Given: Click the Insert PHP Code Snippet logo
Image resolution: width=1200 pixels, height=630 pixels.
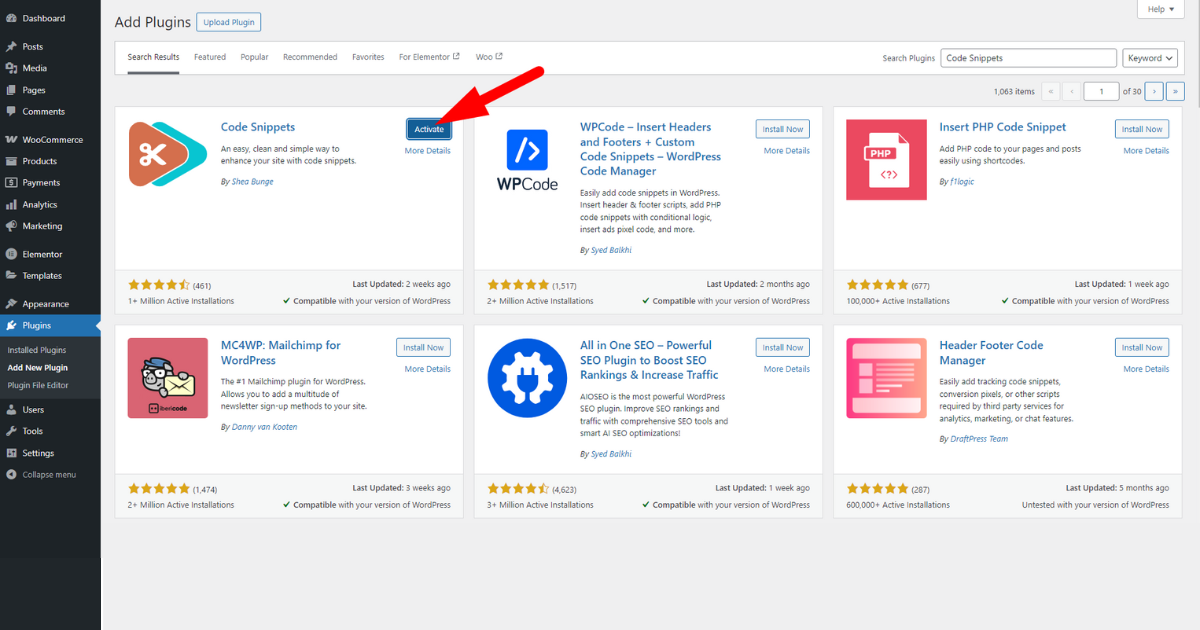Looking at the screenshot, I should tap(886, 160).
